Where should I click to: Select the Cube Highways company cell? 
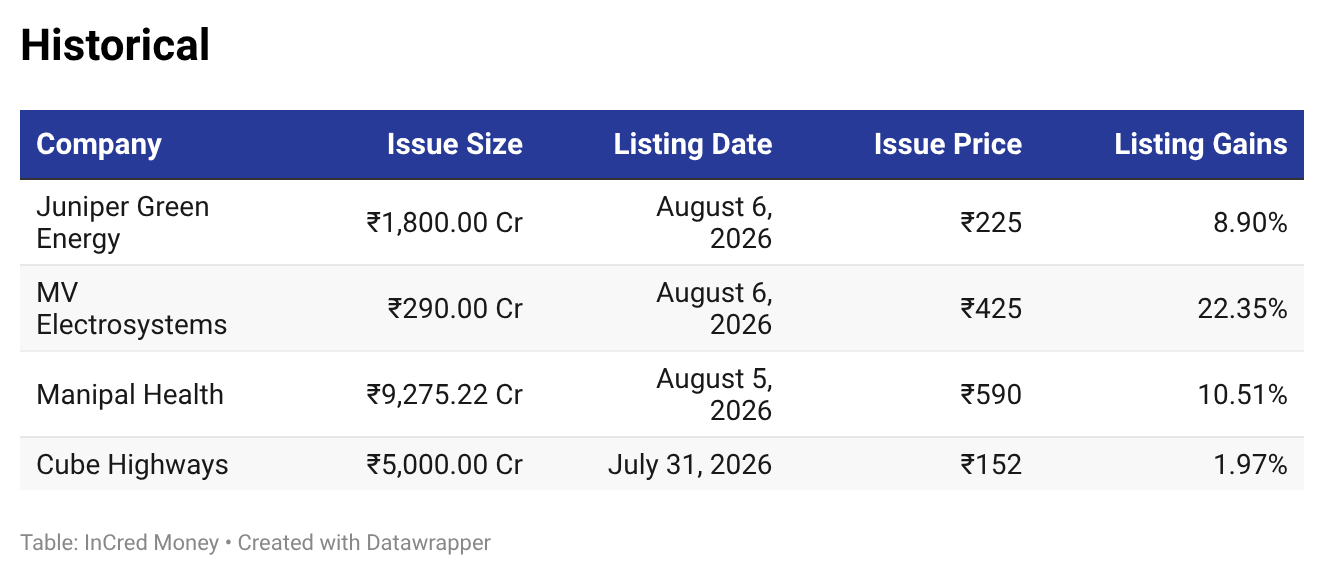[x=132, y=464]
